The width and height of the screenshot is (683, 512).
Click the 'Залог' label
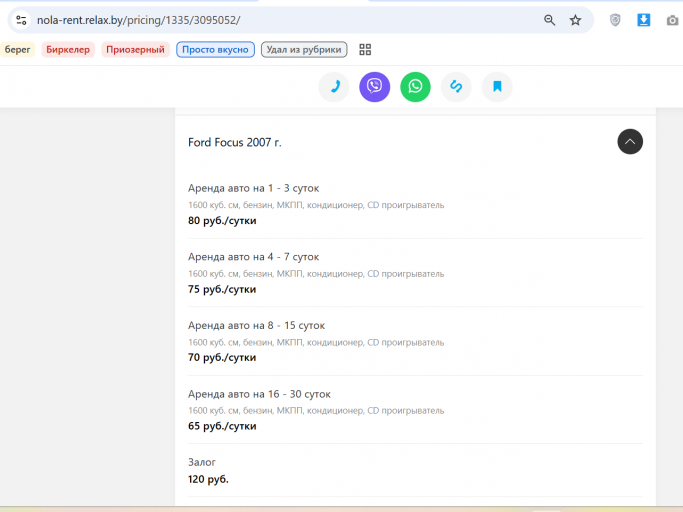coord(202,462)
